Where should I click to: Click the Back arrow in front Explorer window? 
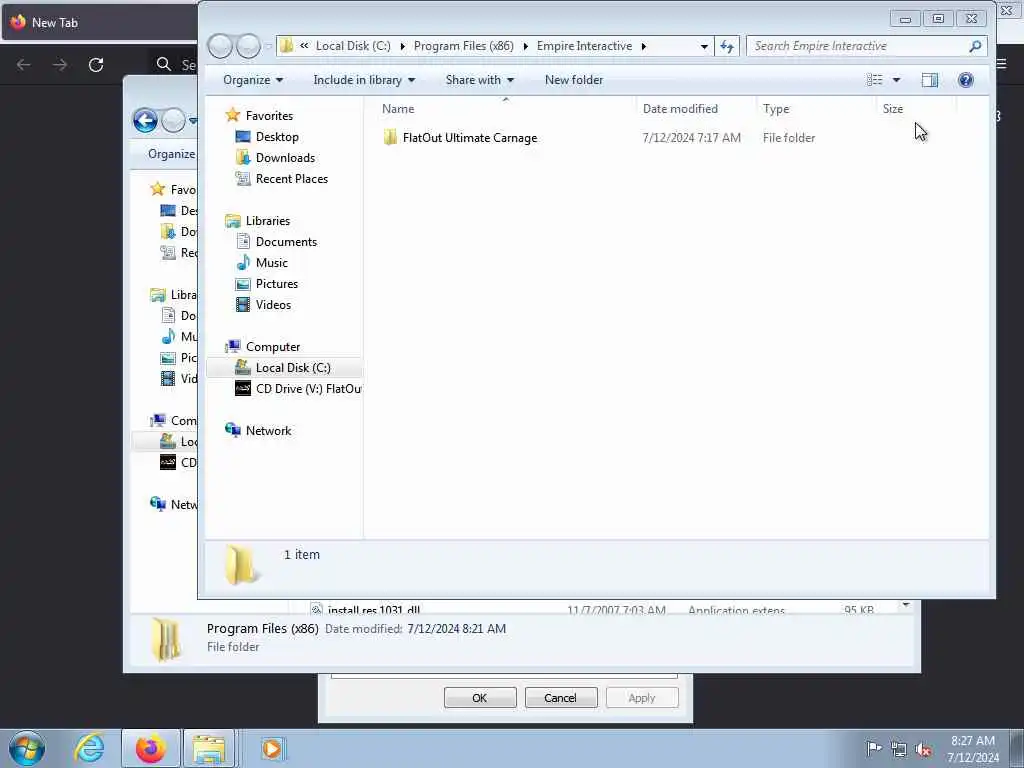(x=220, y=46)
